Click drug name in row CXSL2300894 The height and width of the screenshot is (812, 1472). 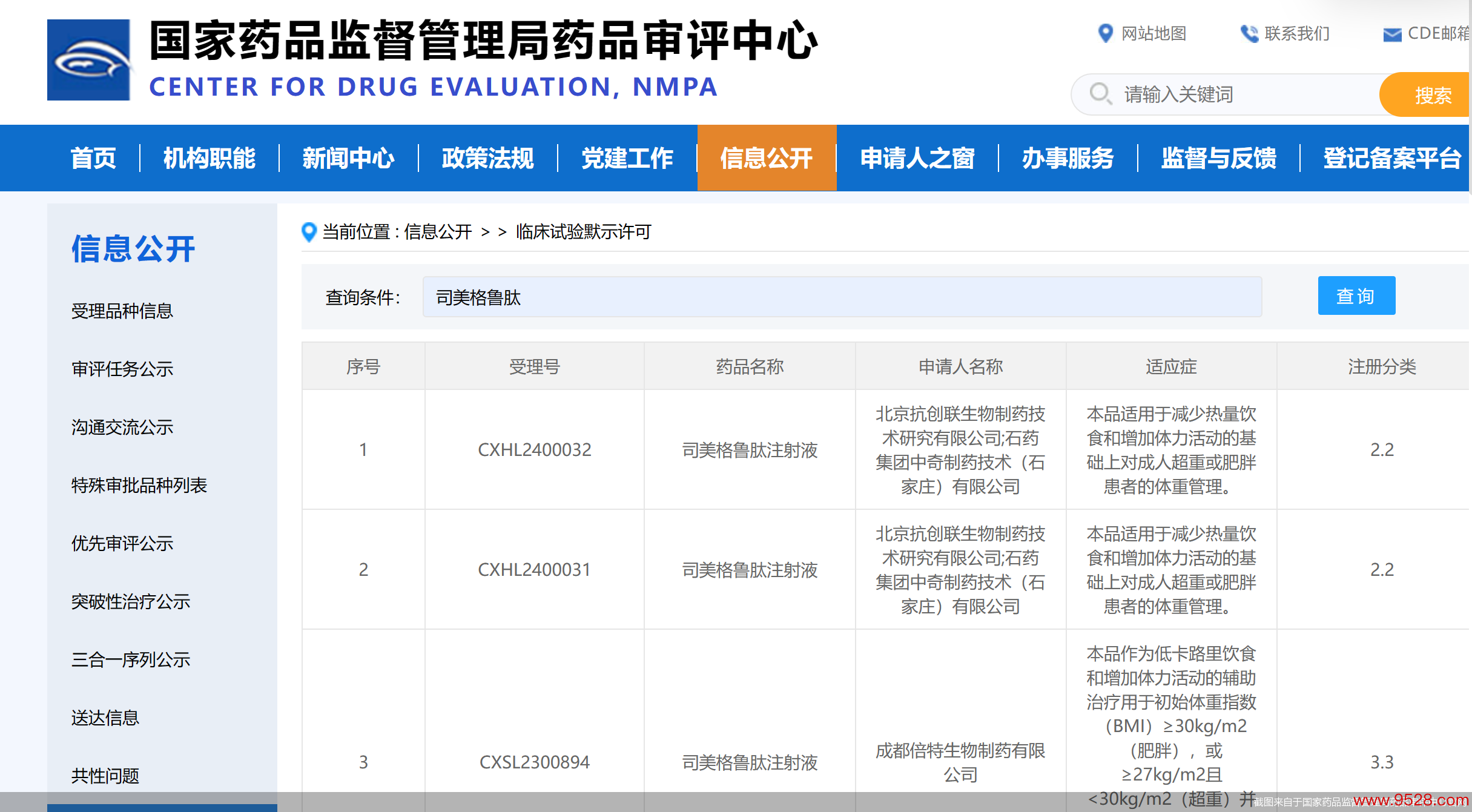point(750,762)
